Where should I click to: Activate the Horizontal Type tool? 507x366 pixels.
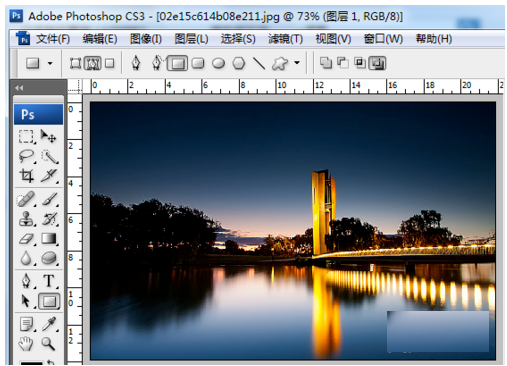coord(49,281)
